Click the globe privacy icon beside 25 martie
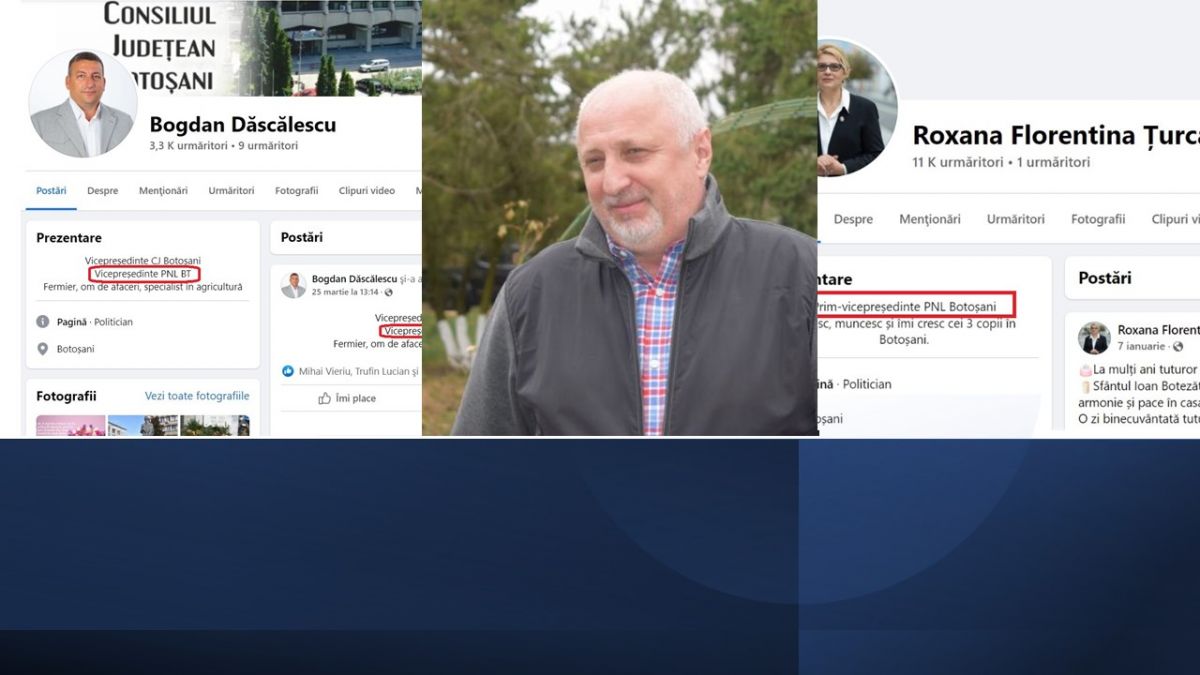1200x675 pixels. [x=389, y=292]
